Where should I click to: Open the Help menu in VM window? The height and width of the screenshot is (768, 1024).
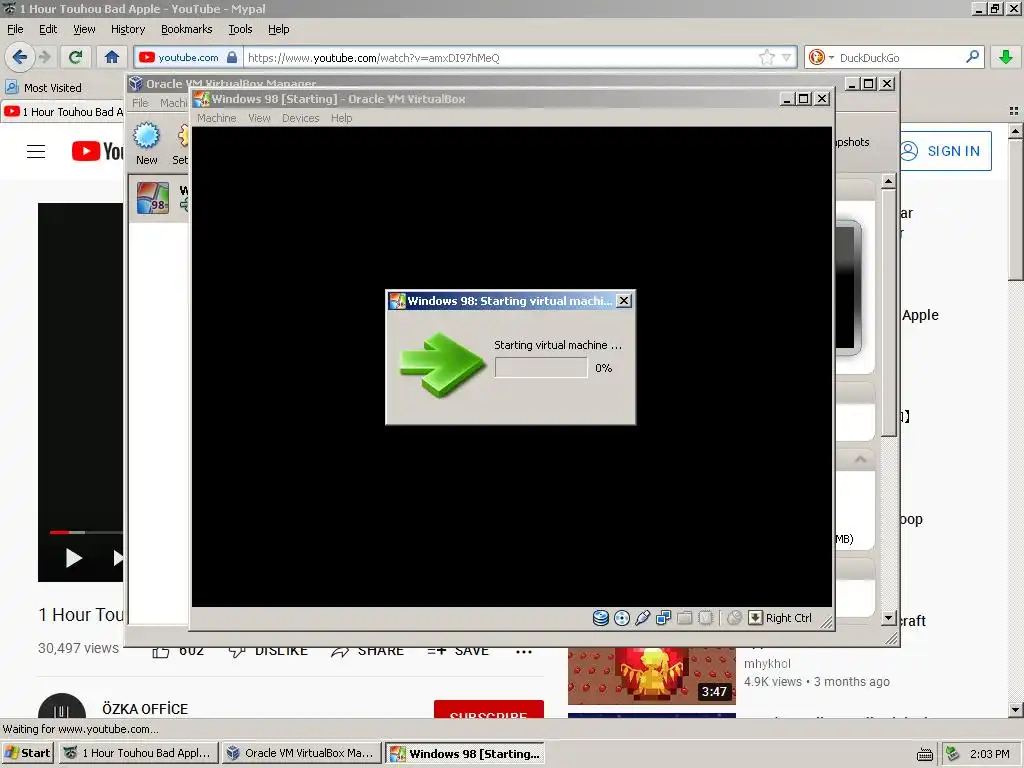pos(341,118)
